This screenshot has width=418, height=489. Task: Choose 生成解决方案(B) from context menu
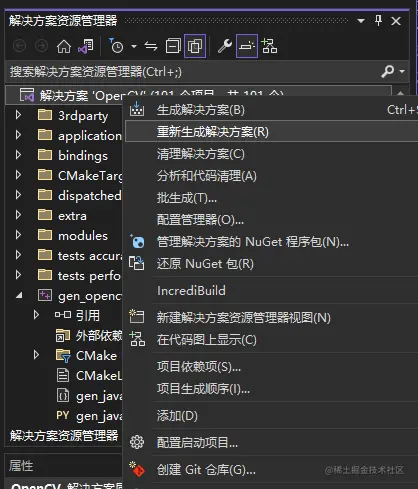coord(271,110)
